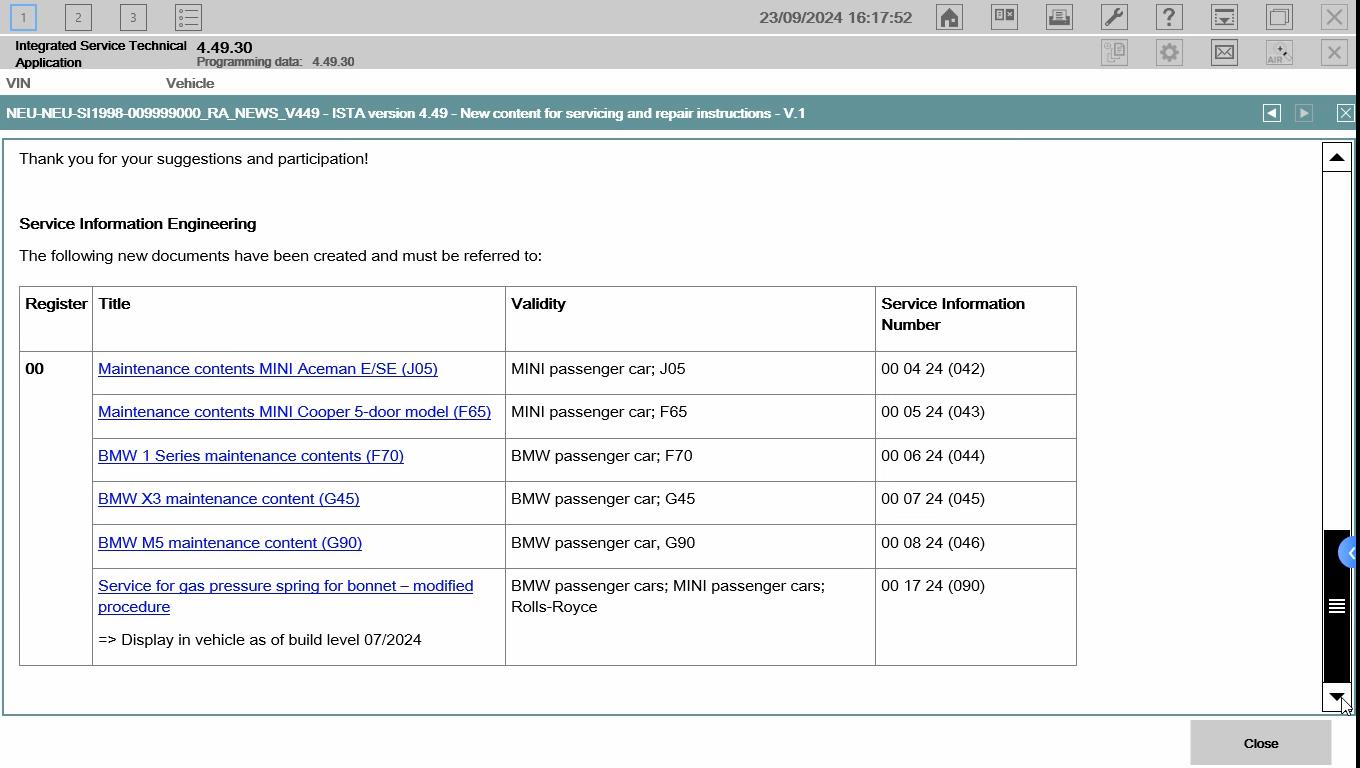The width and height of the screenshot is (1360, 768).
Task: Close the ISTA news document header
Action: pos(1345,113)
